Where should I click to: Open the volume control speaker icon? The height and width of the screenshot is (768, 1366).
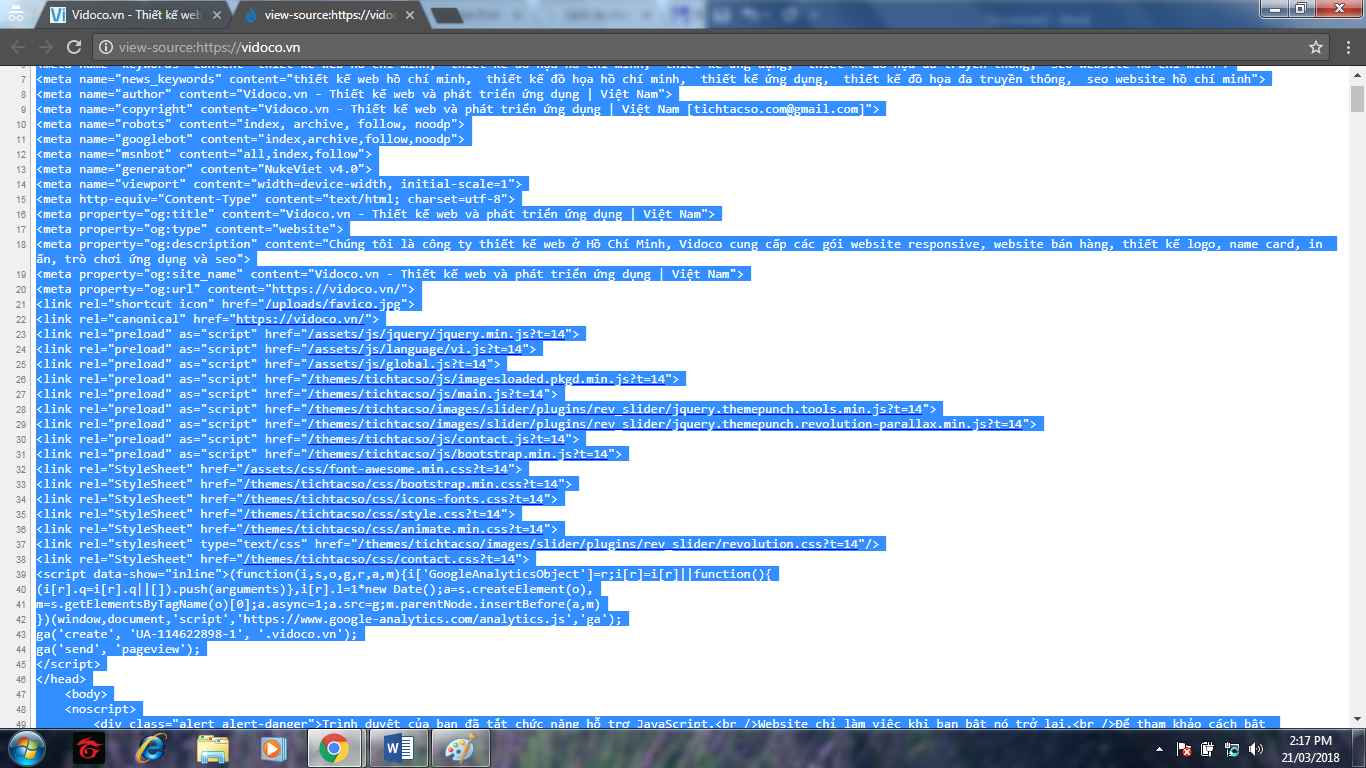click(1255, 748)
